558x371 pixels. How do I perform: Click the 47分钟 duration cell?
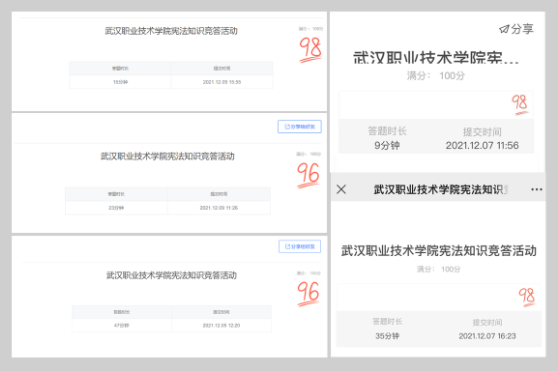click(x=121, y=325)
